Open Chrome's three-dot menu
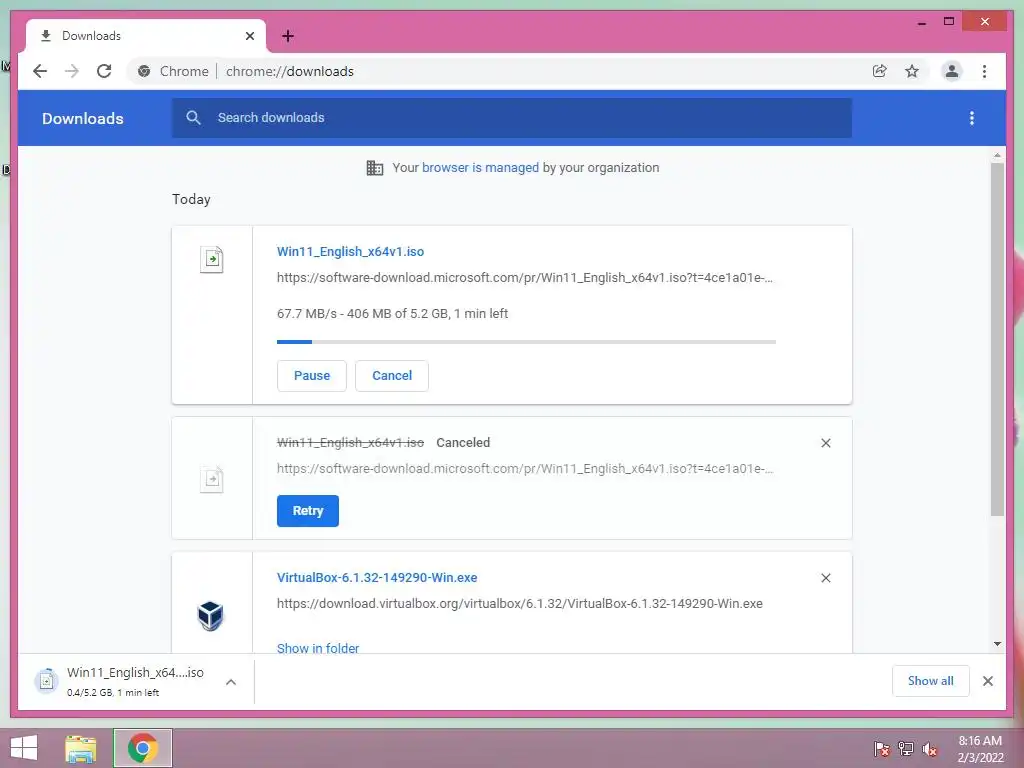Image resolution: width=1024 pixels, height=768 pixels. (x=984, y=71)
